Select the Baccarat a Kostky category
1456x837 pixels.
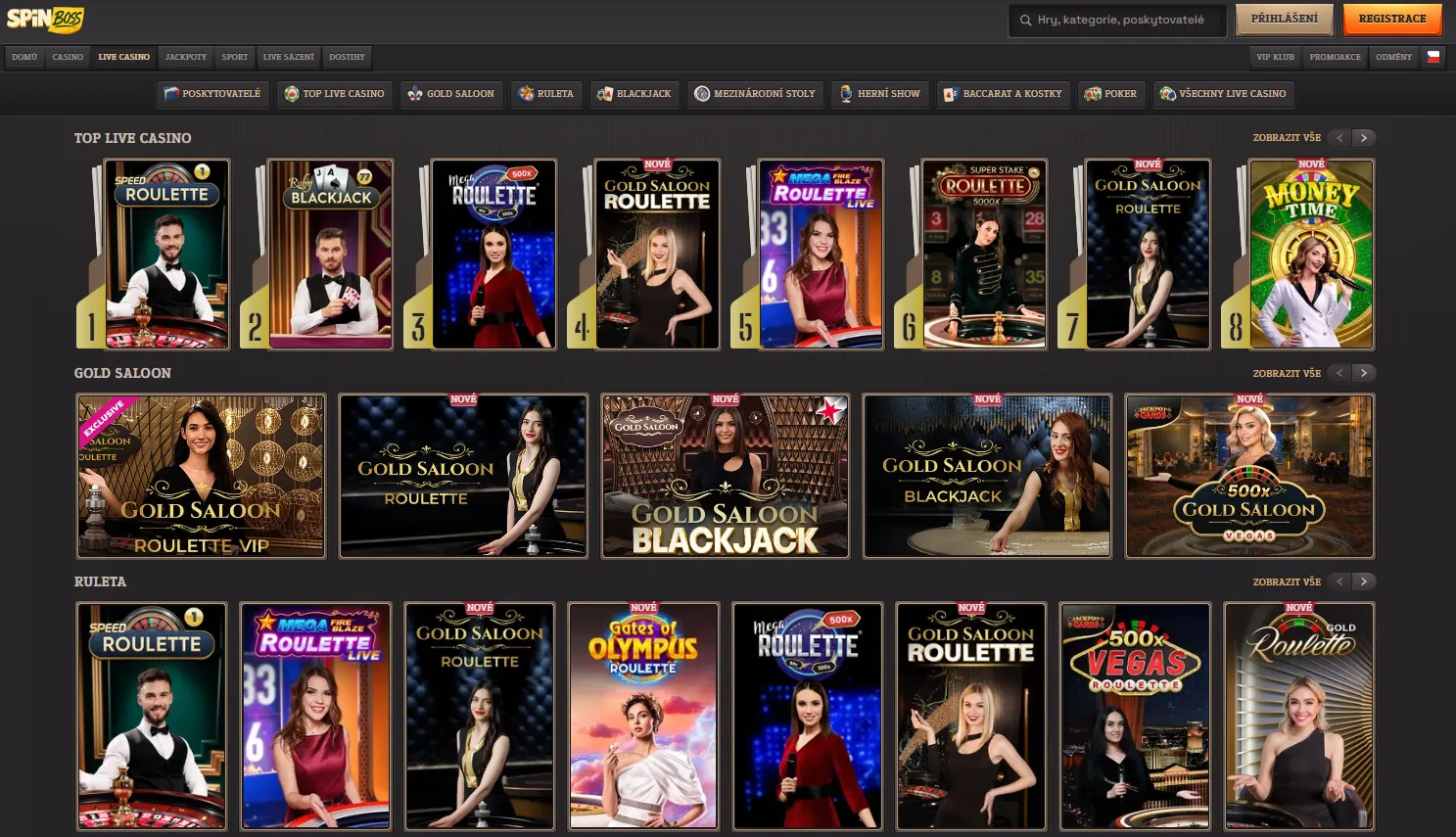[1003, 94]
